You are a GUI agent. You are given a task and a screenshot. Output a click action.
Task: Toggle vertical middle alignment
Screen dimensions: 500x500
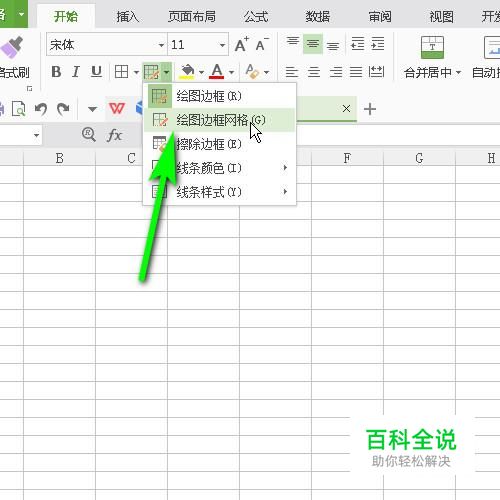tap(313, 44)
